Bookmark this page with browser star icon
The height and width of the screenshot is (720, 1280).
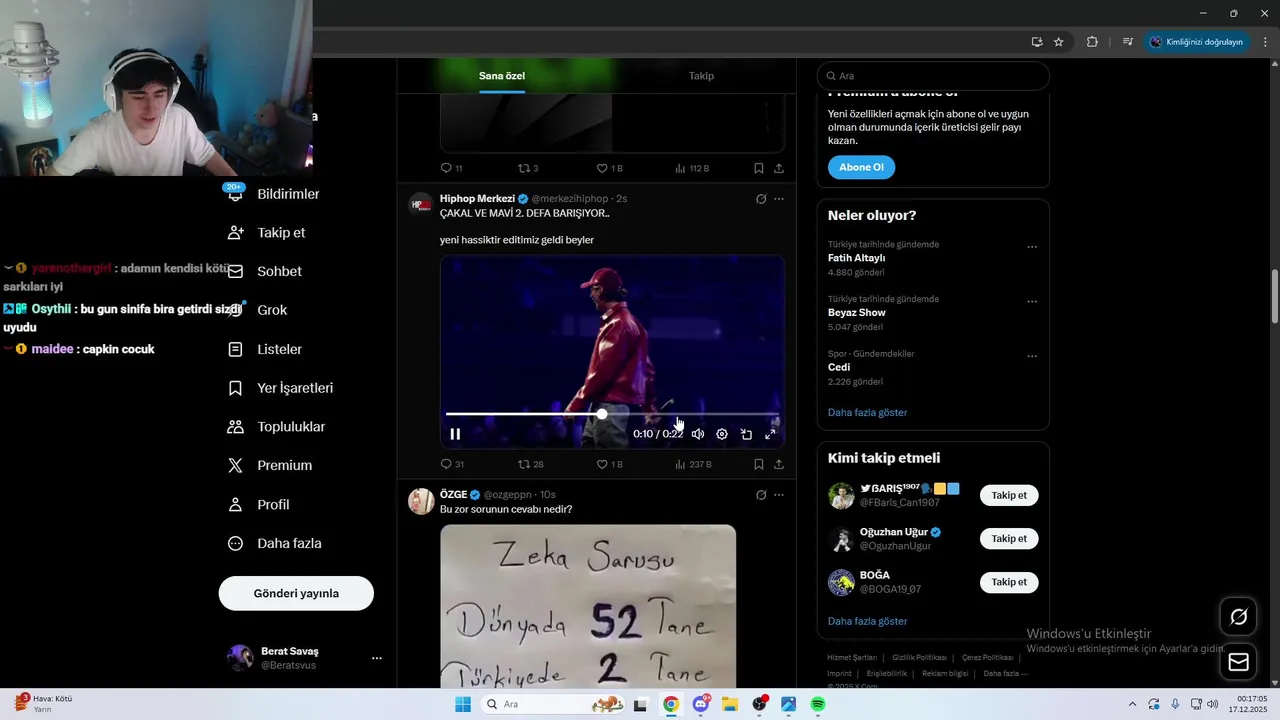[x=1059, y=42]
